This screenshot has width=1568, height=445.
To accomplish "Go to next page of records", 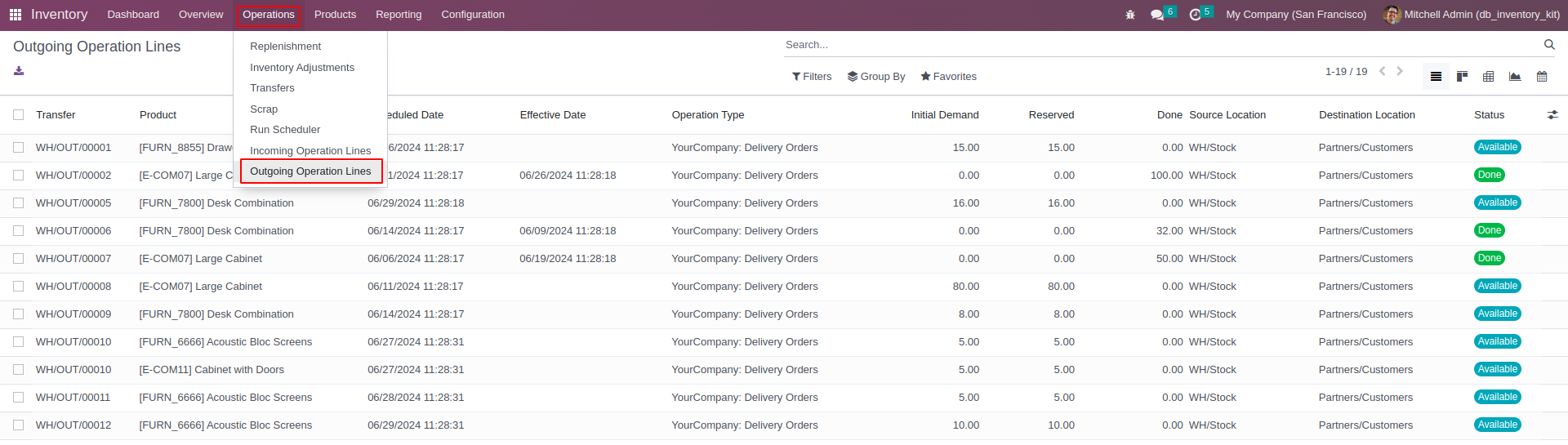I will point(1400,72).
